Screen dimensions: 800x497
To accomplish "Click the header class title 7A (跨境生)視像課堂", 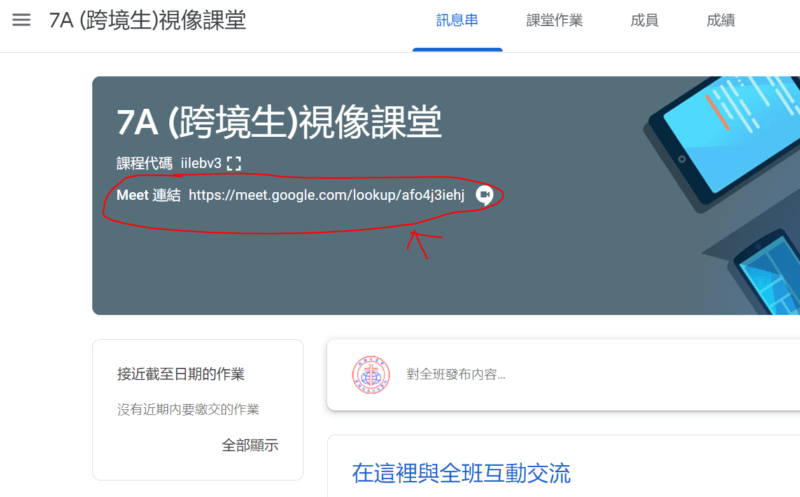I will [147, 20].
